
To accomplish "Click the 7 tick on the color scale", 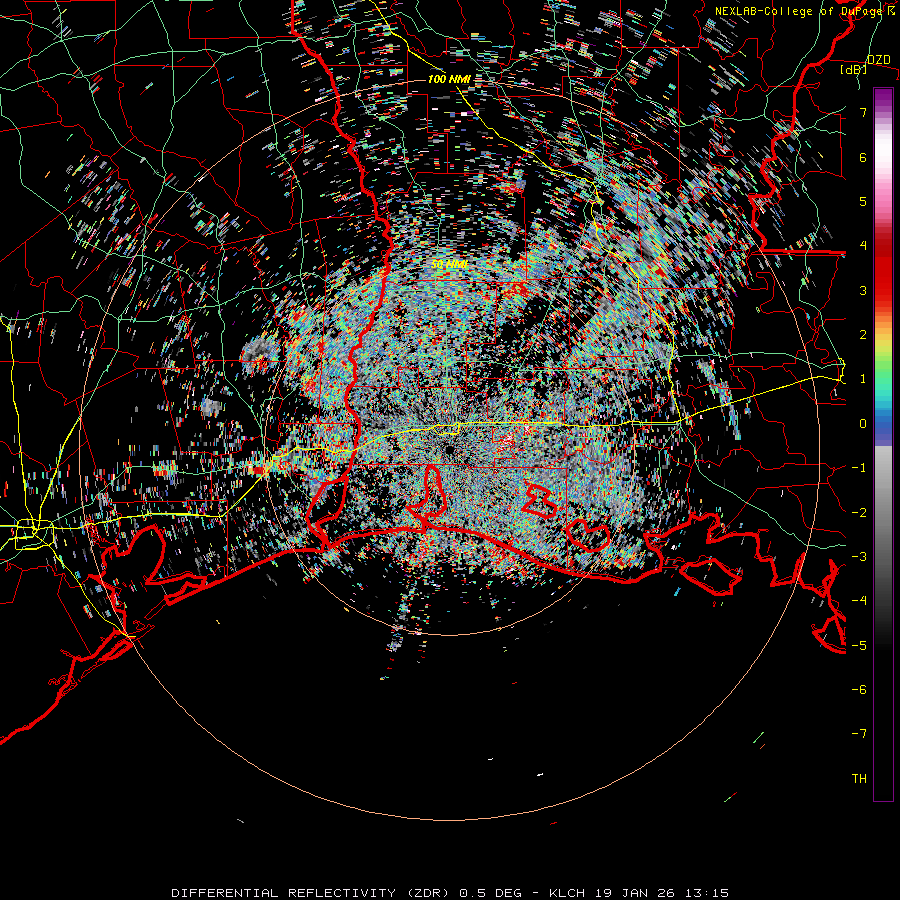I will tap(863, 112).
